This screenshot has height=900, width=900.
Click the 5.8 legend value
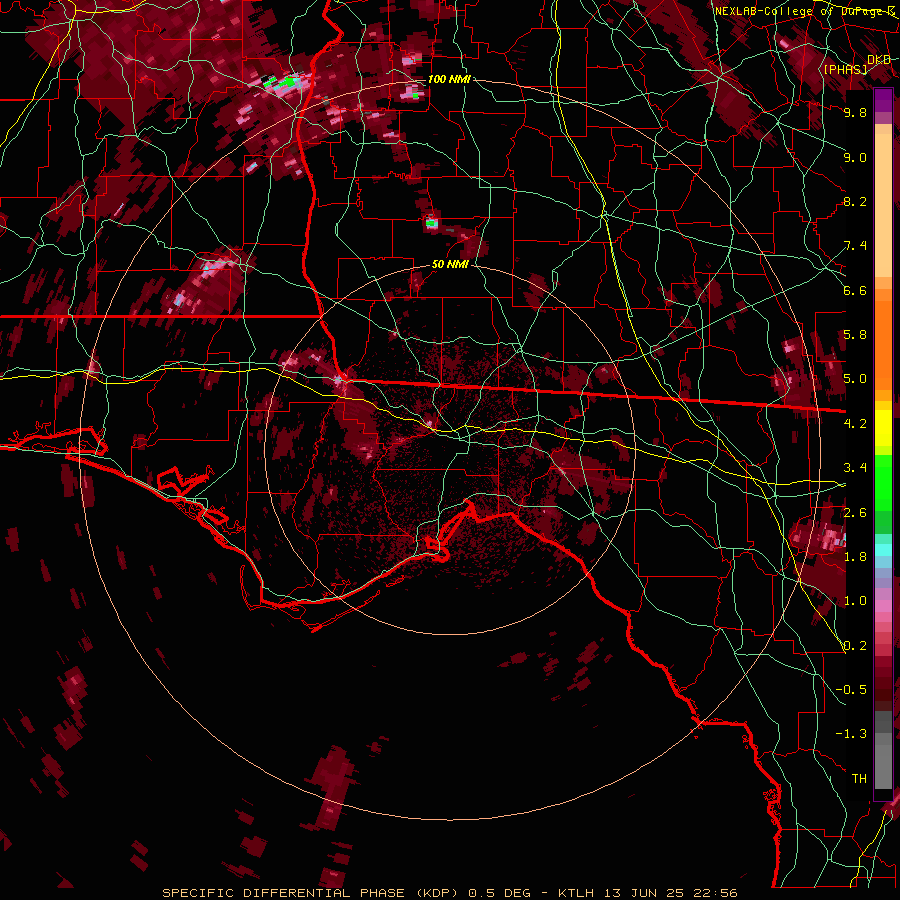coord(855,335)
